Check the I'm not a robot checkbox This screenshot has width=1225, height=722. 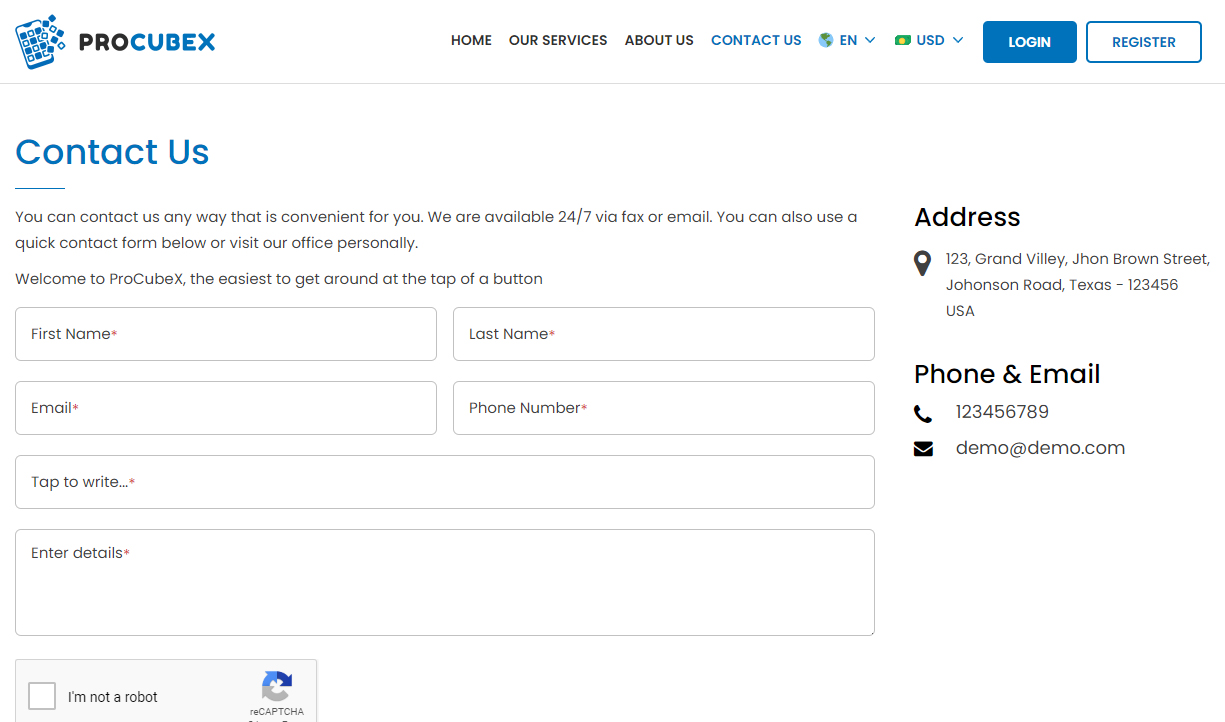(42, 696)
